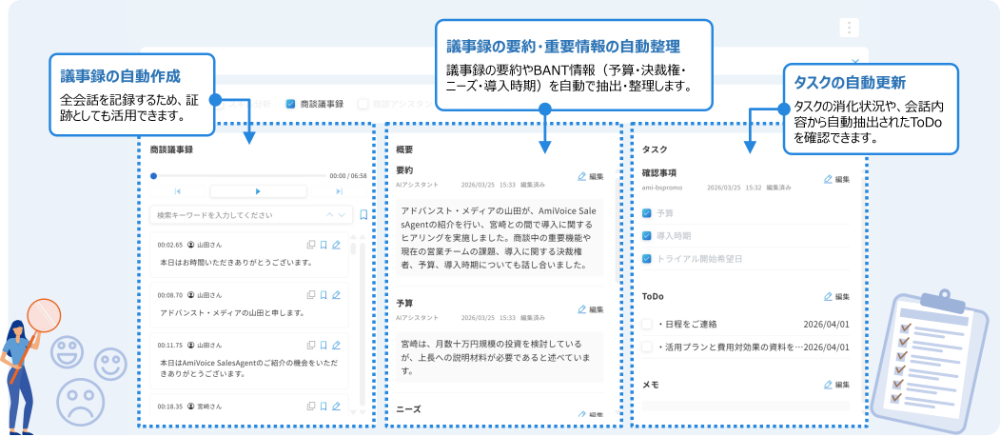
Task: Edit the 予算 section in overview
Action: point(591,309)
